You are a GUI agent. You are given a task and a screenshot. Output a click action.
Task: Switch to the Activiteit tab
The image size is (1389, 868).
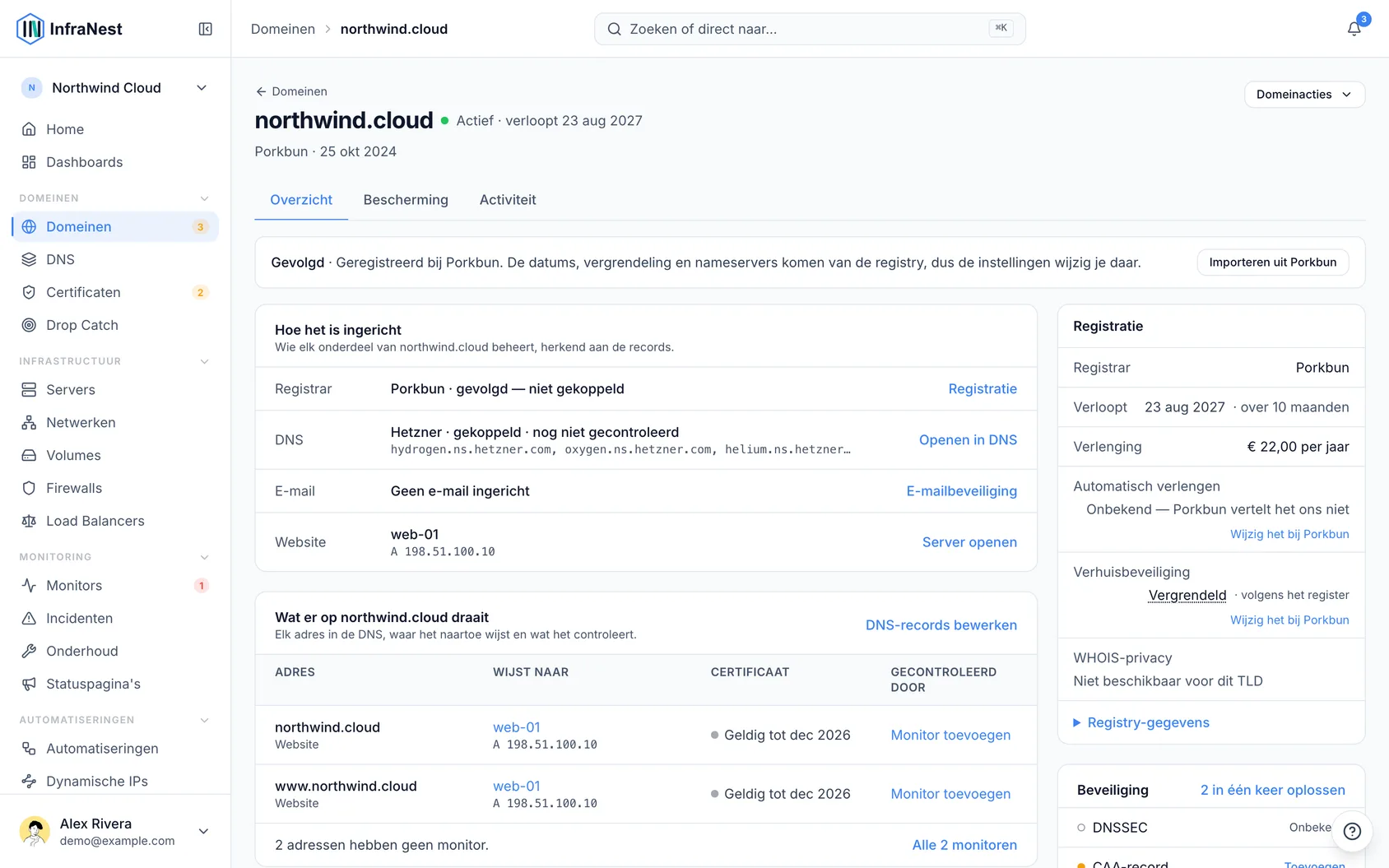click(x=508, y=200)
